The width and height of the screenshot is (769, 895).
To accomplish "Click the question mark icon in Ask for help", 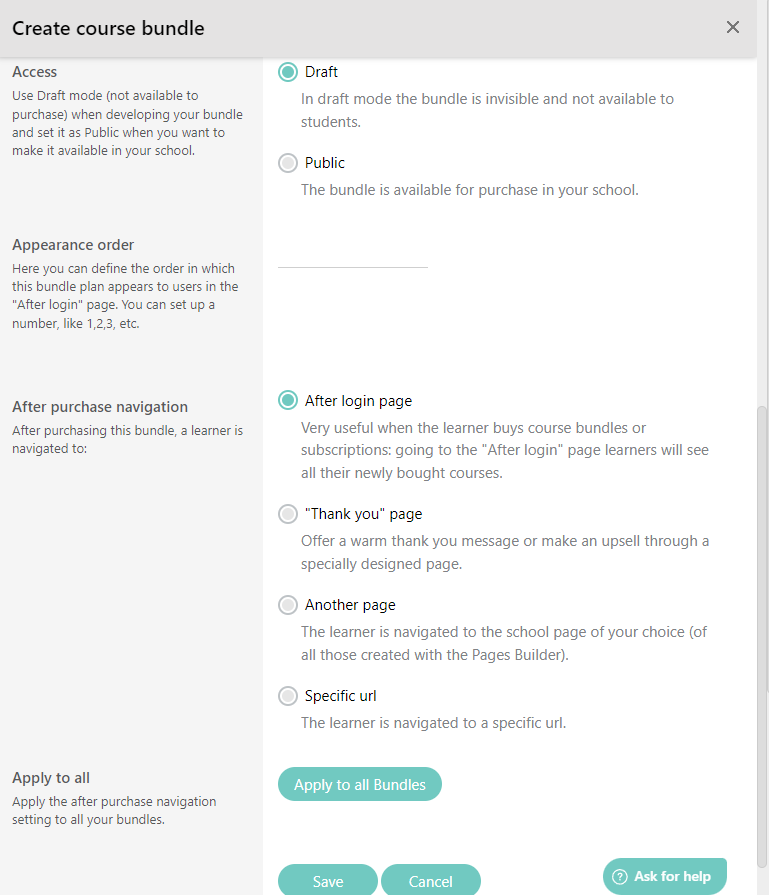I will tap(618, 875).
